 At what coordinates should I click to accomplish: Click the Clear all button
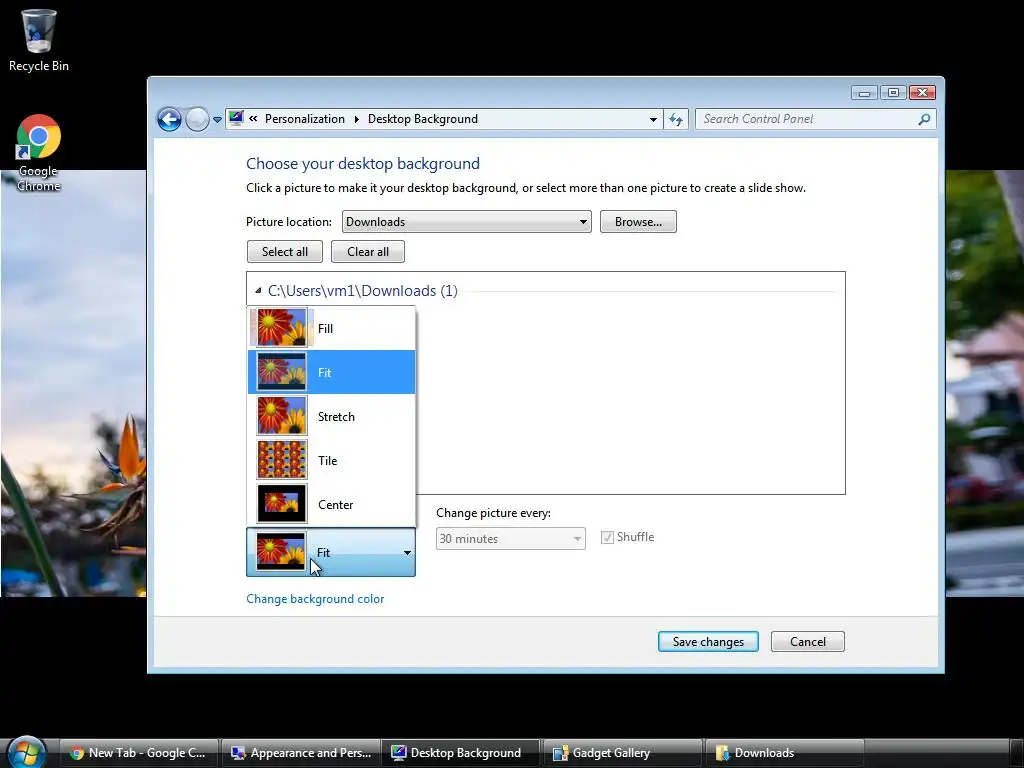368,251
